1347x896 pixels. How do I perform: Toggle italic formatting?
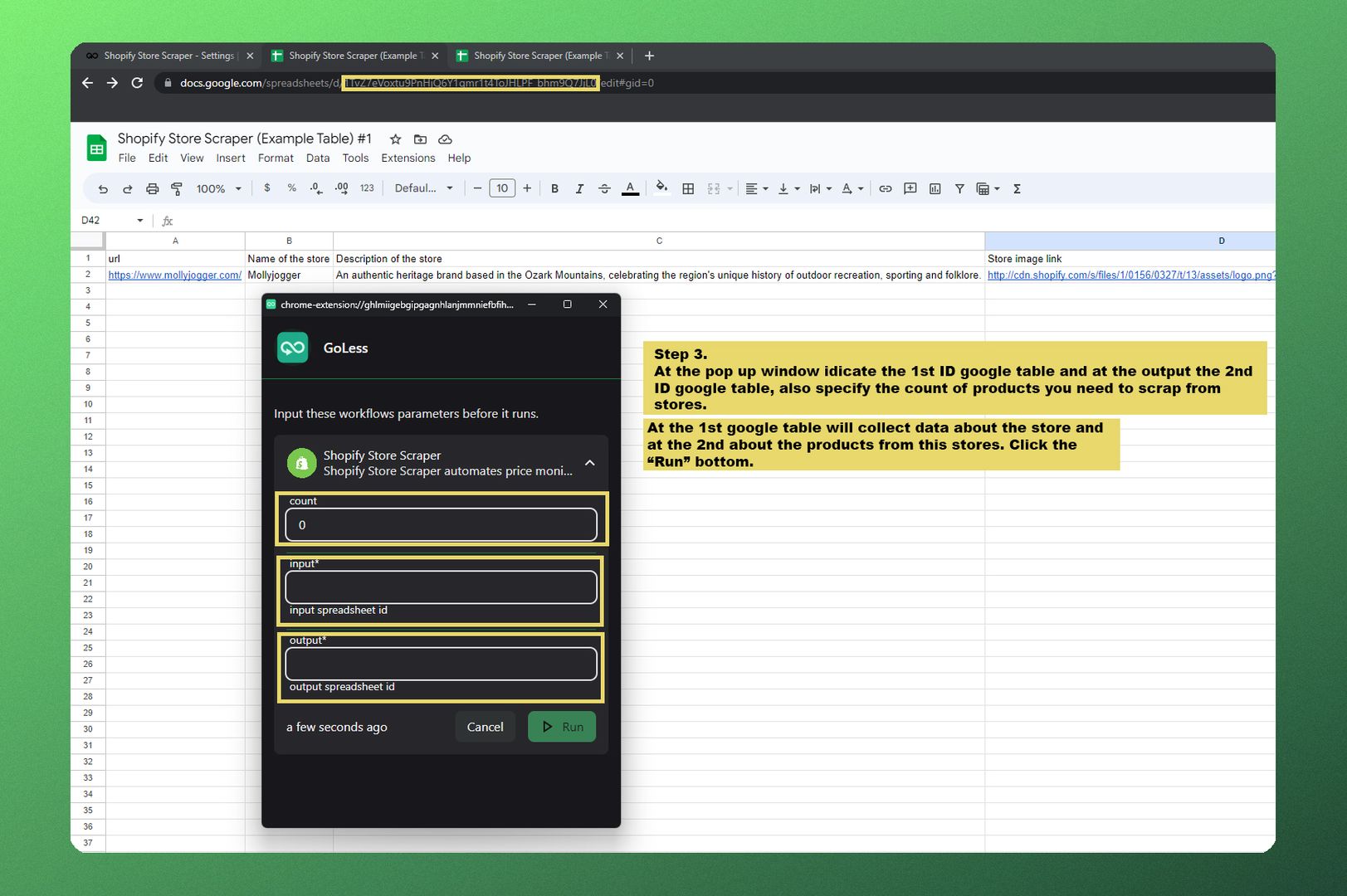[579, 189]
